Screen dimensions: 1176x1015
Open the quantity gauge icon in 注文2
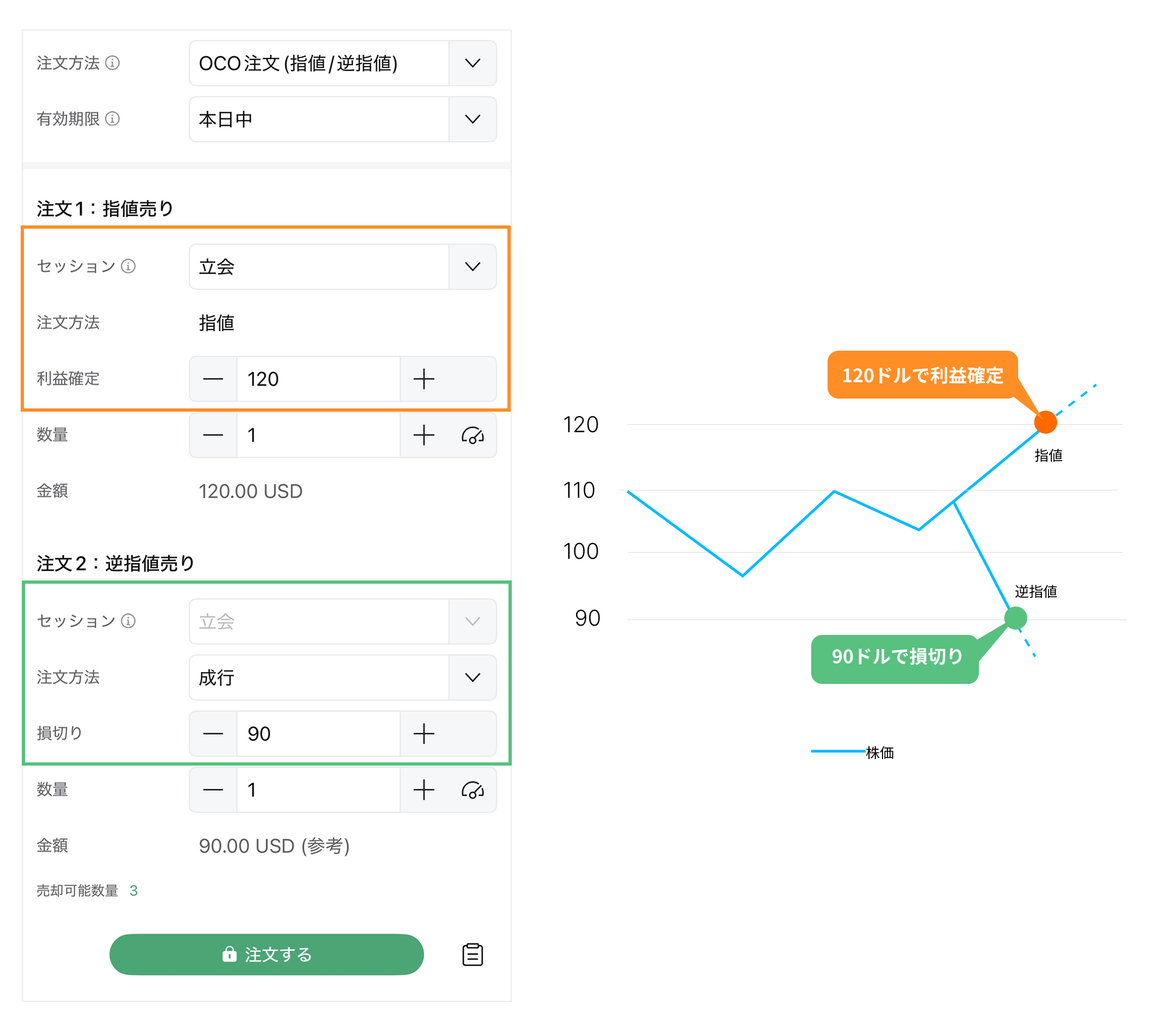point(473,790)
